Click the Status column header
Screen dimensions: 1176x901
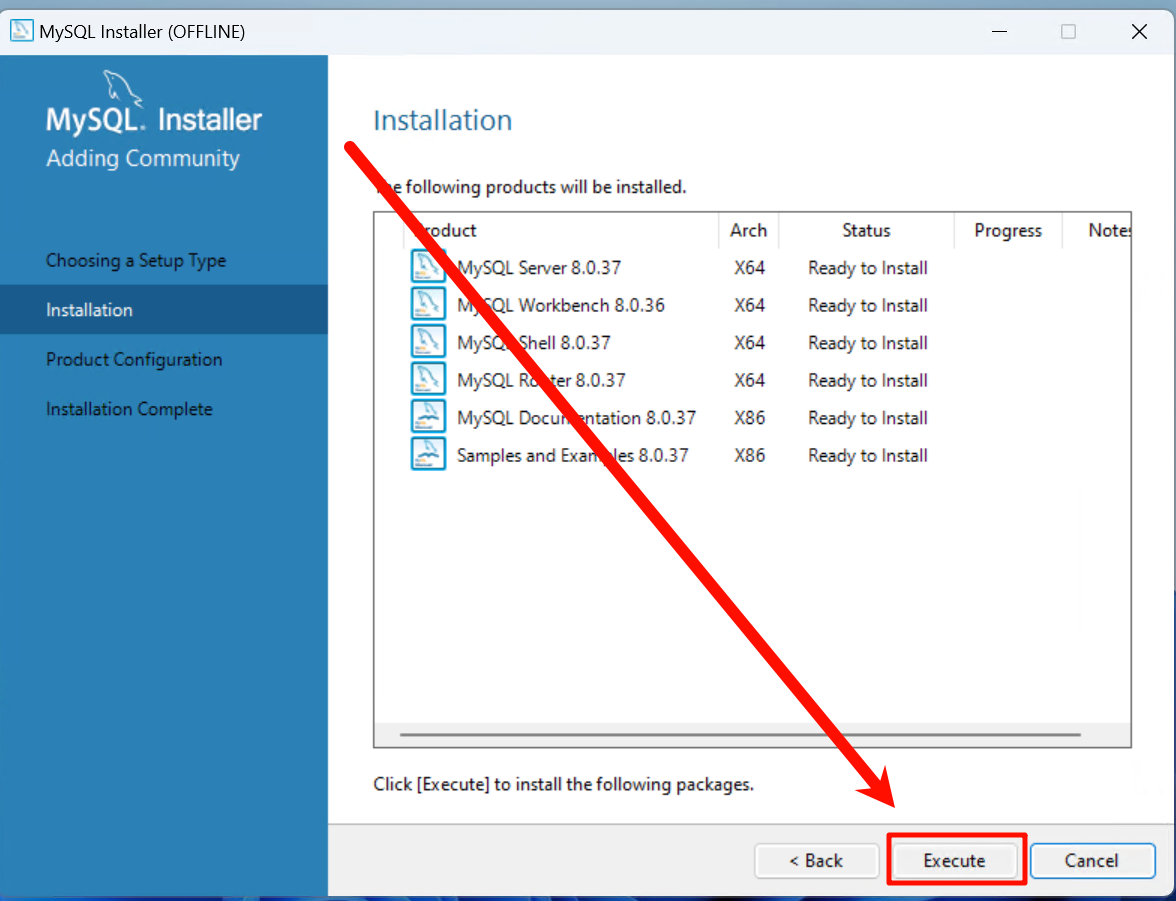pos(866,230)
